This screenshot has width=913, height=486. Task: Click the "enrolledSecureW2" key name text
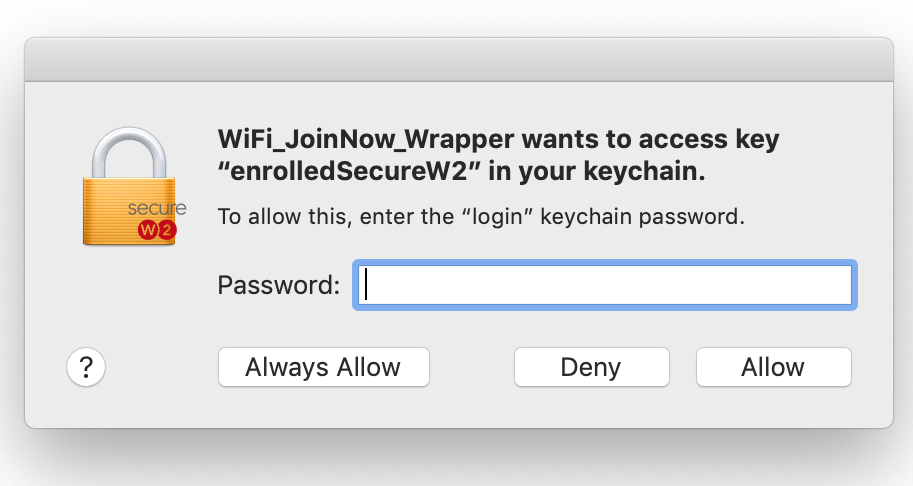point(350,172)
